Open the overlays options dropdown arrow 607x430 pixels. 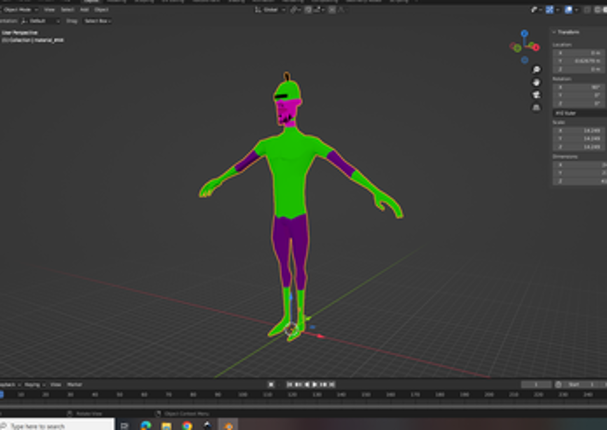(577, 10)
